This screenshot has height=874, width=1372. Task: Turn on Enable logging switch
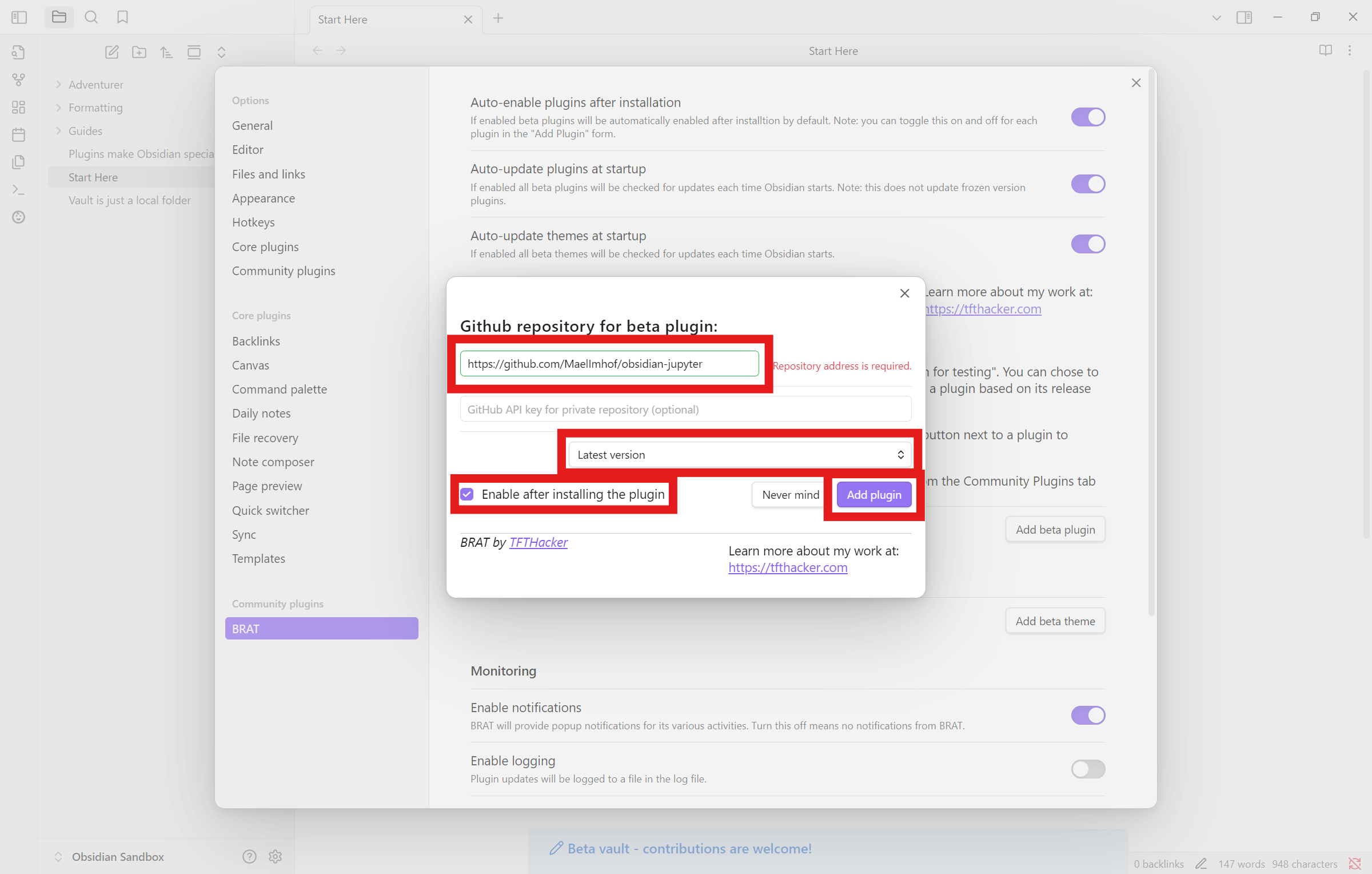[1088, 769]
